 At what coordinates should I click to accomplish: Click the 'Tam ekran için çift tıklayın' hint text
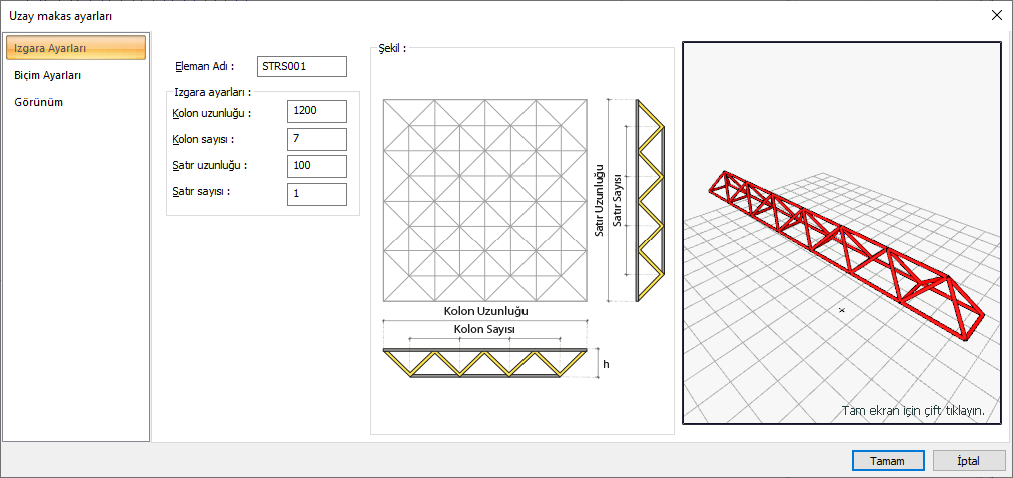(913, 411)
